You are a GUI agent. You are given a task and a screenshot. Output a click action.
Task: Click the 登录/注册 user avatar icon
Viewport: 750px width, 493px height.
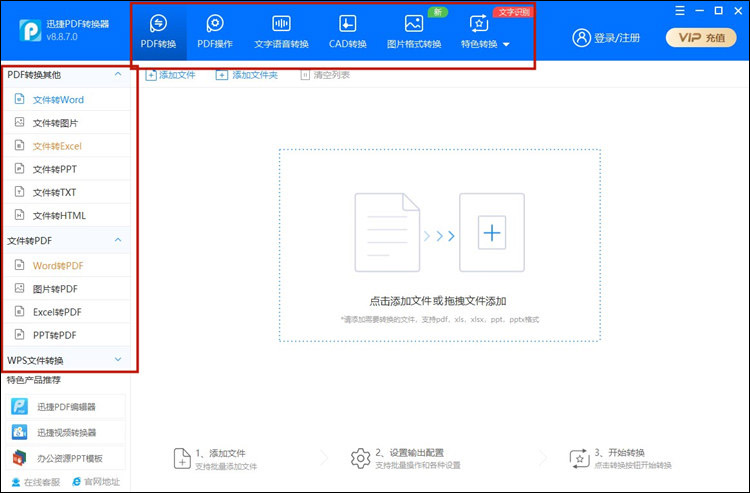pyautogui.click(x=581, y=37)
